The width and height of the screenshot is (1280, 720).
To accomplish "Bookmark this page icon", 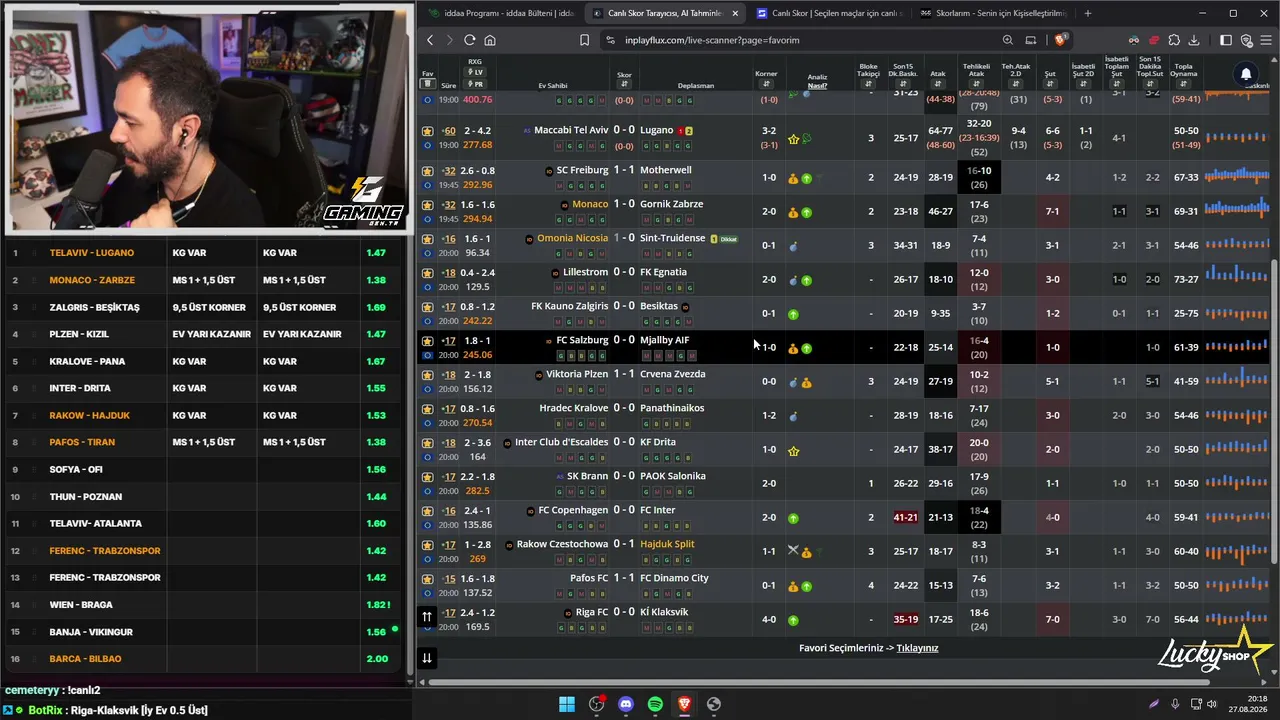I will (x=584, y=40).
